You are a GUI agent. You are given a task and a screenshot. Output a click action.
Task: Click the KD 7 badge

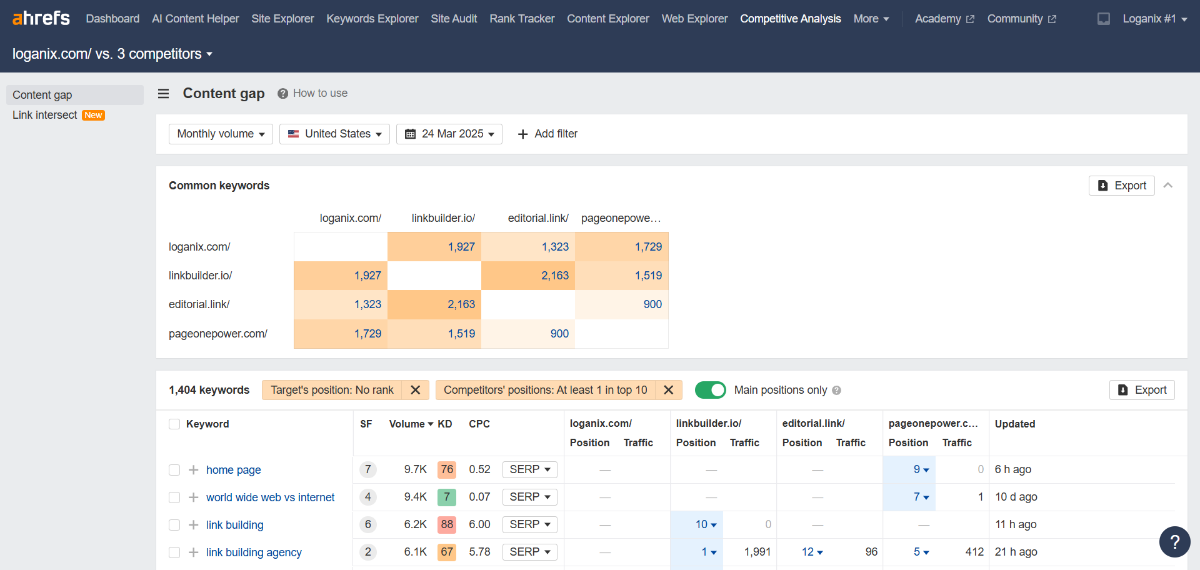[x=446, y=497]
